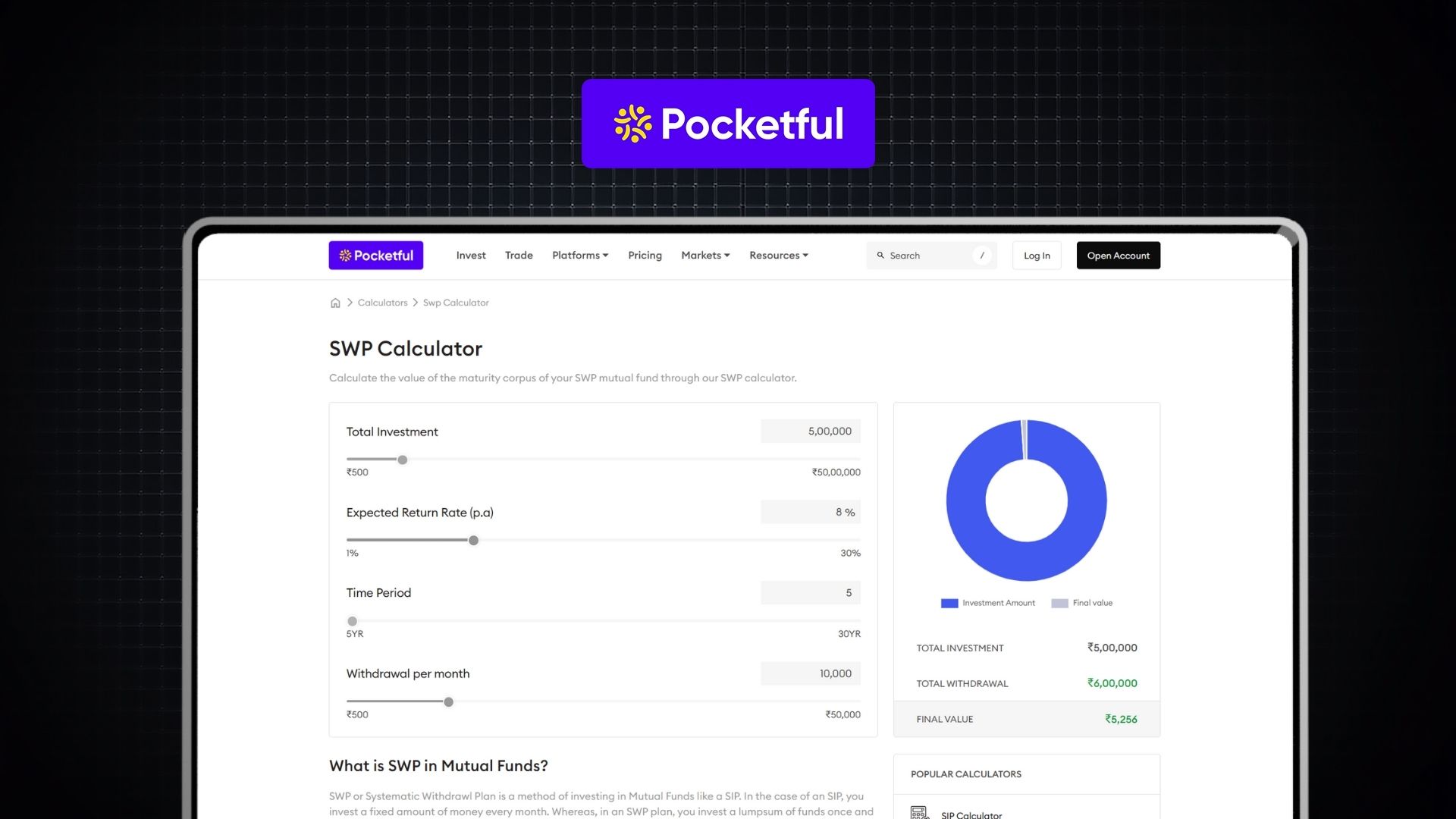Screen dimensions: 1456x819
Task: Open the Trade section from the navbar
Action: (519, 255)
